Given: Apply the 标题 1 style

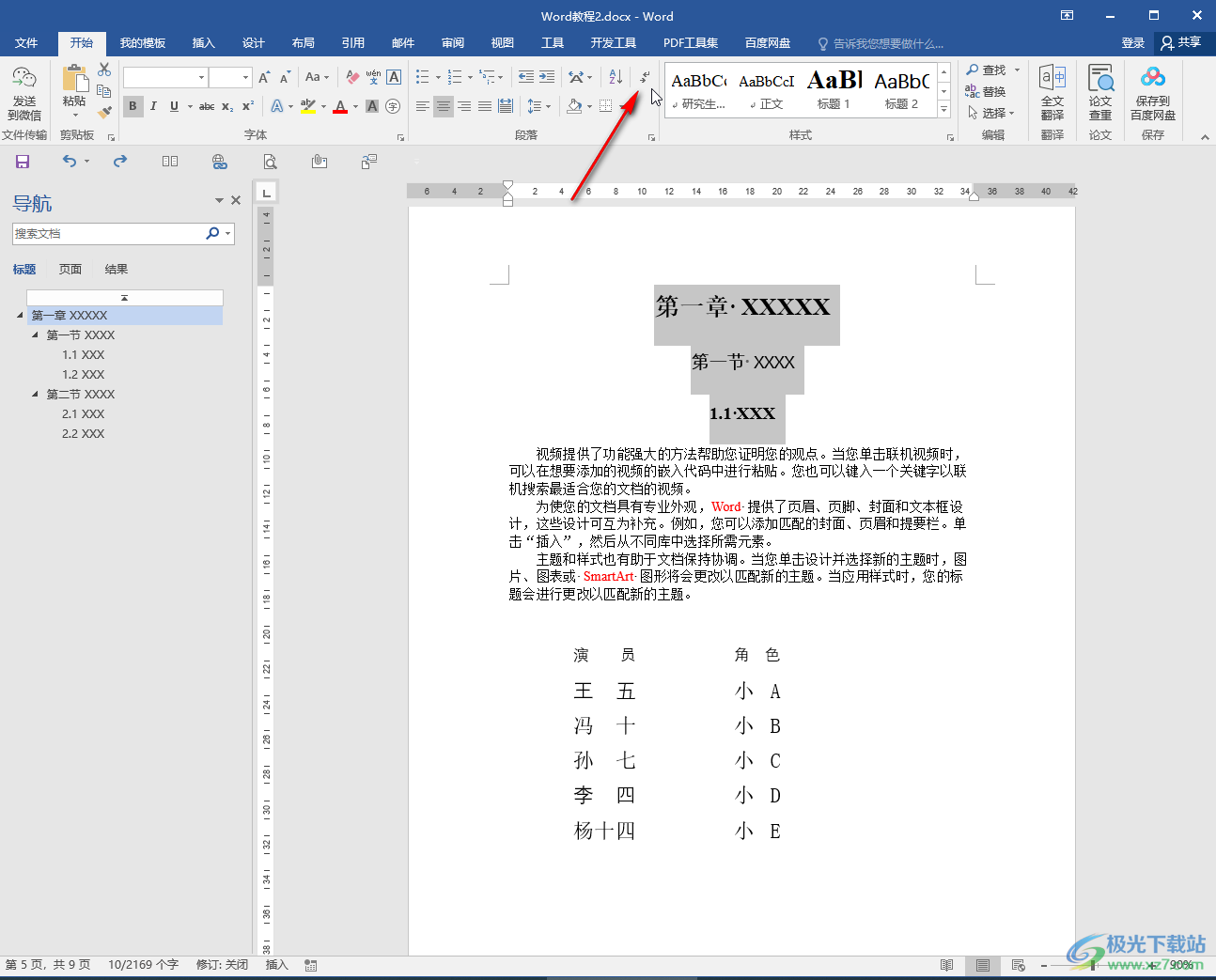Looking at the screenshot, I should 834,90.
